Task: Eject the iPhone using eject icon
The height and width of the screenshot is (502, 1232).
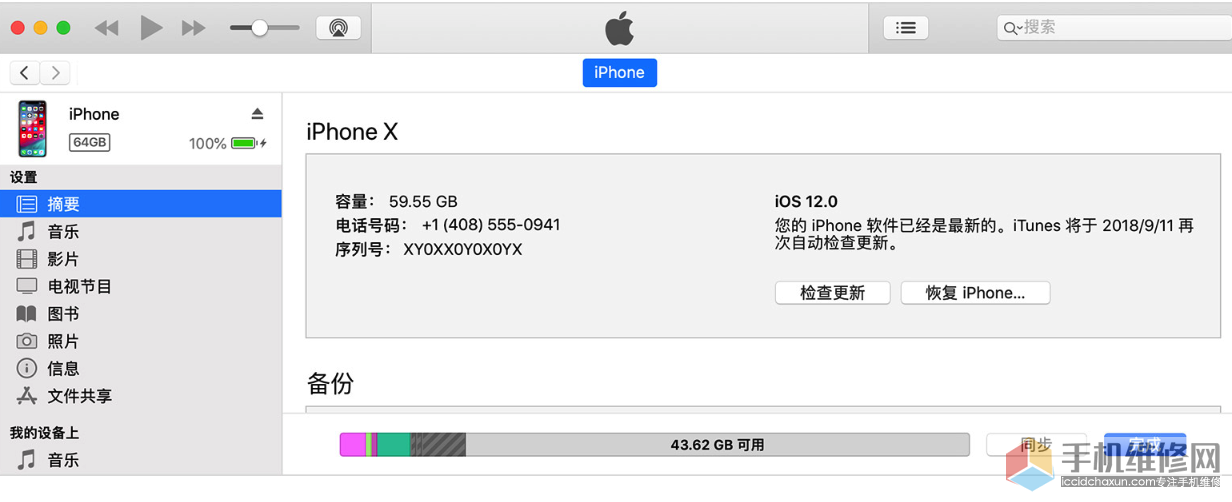Action: click(x=257, y=114)
